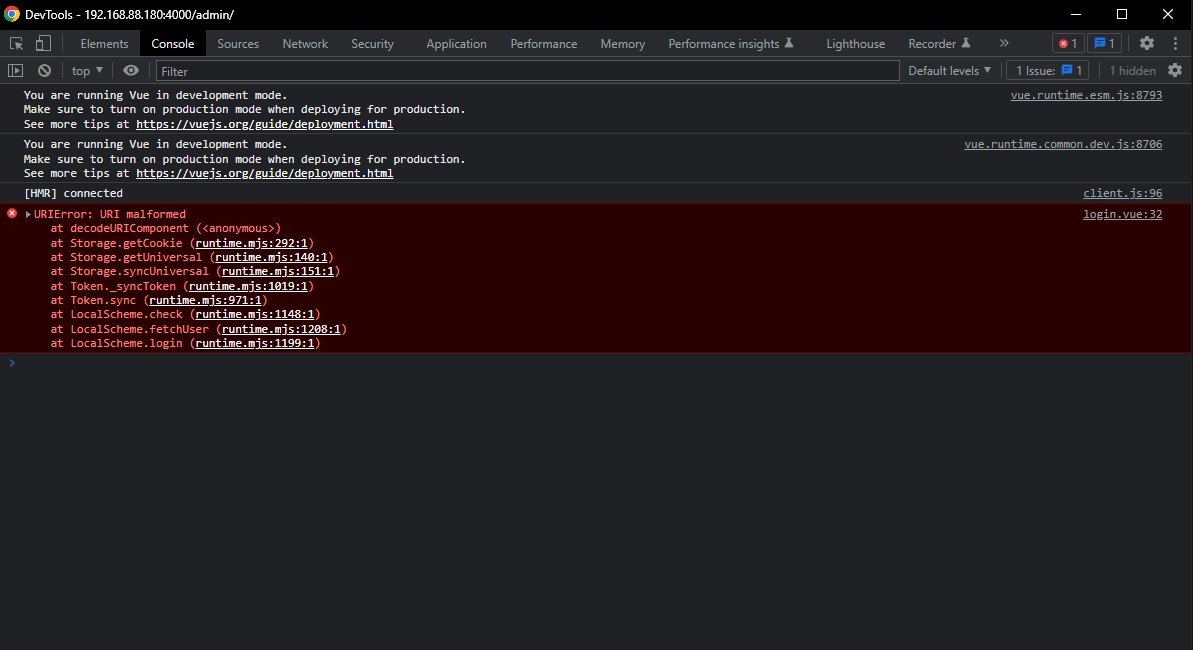Image resolution: width=1193 pixels, height=650 pixels.
Task: Open runtime.mjs:292:1 stack trace link
Action: click(251, 243)
